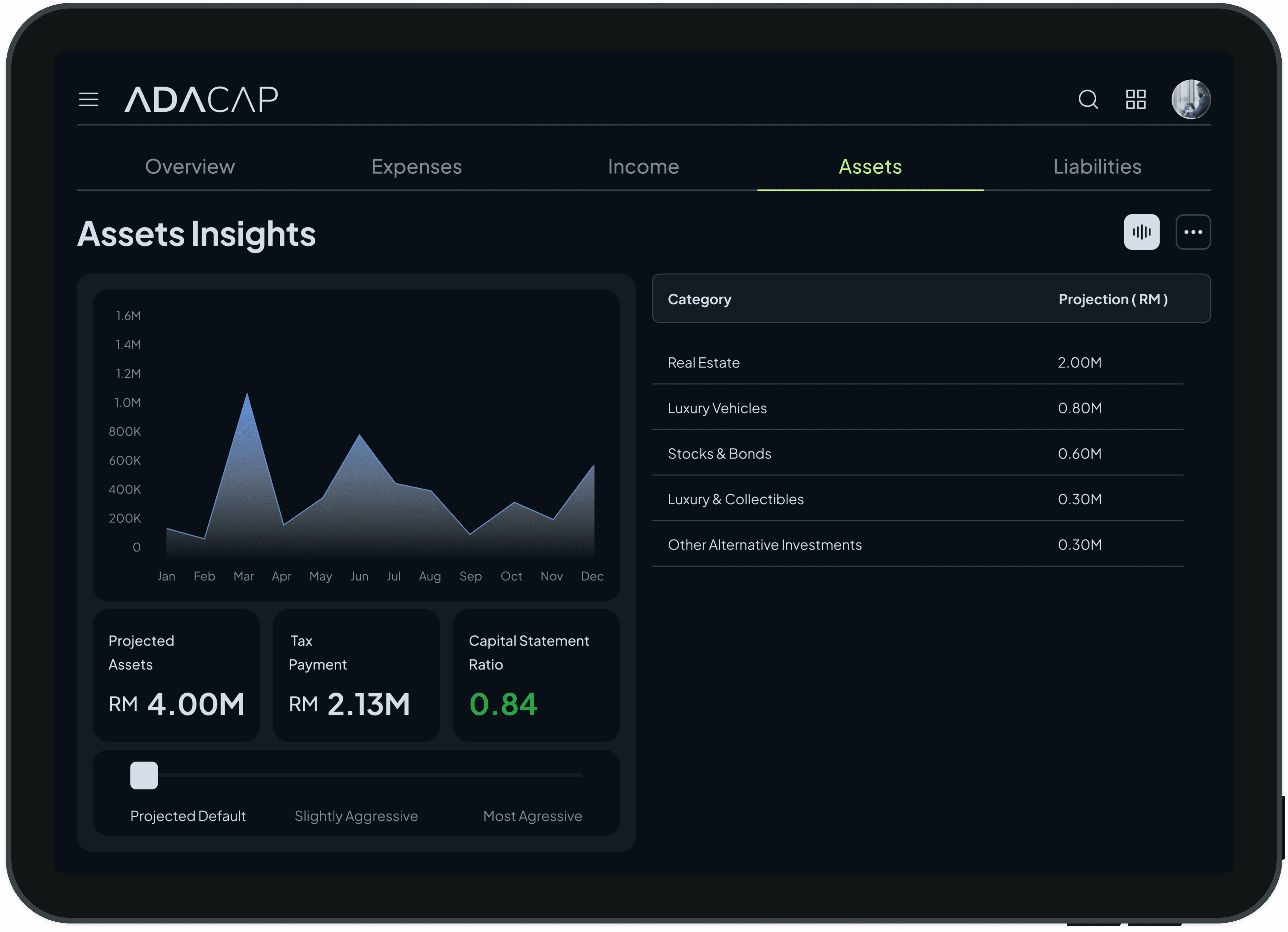Open the Luxury Vehicles row
The height and width of the screenshot is (932, 1288).
pyautogui.click(x=917, y=408)
